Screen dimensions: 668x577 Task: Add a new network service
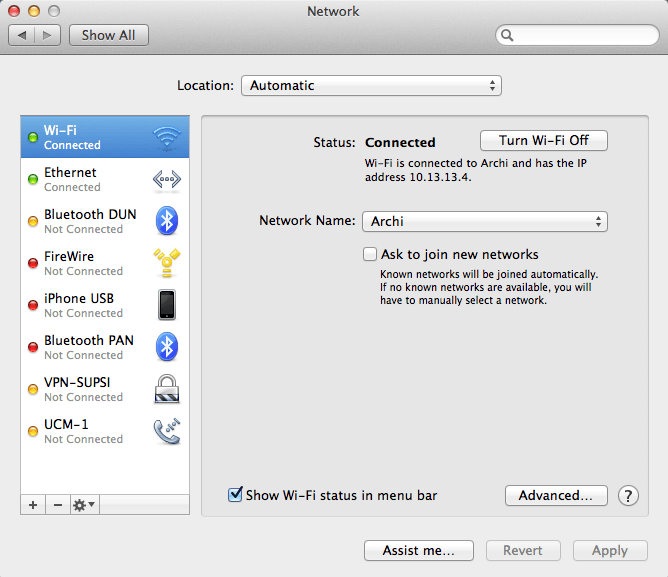tap(33, 505)
